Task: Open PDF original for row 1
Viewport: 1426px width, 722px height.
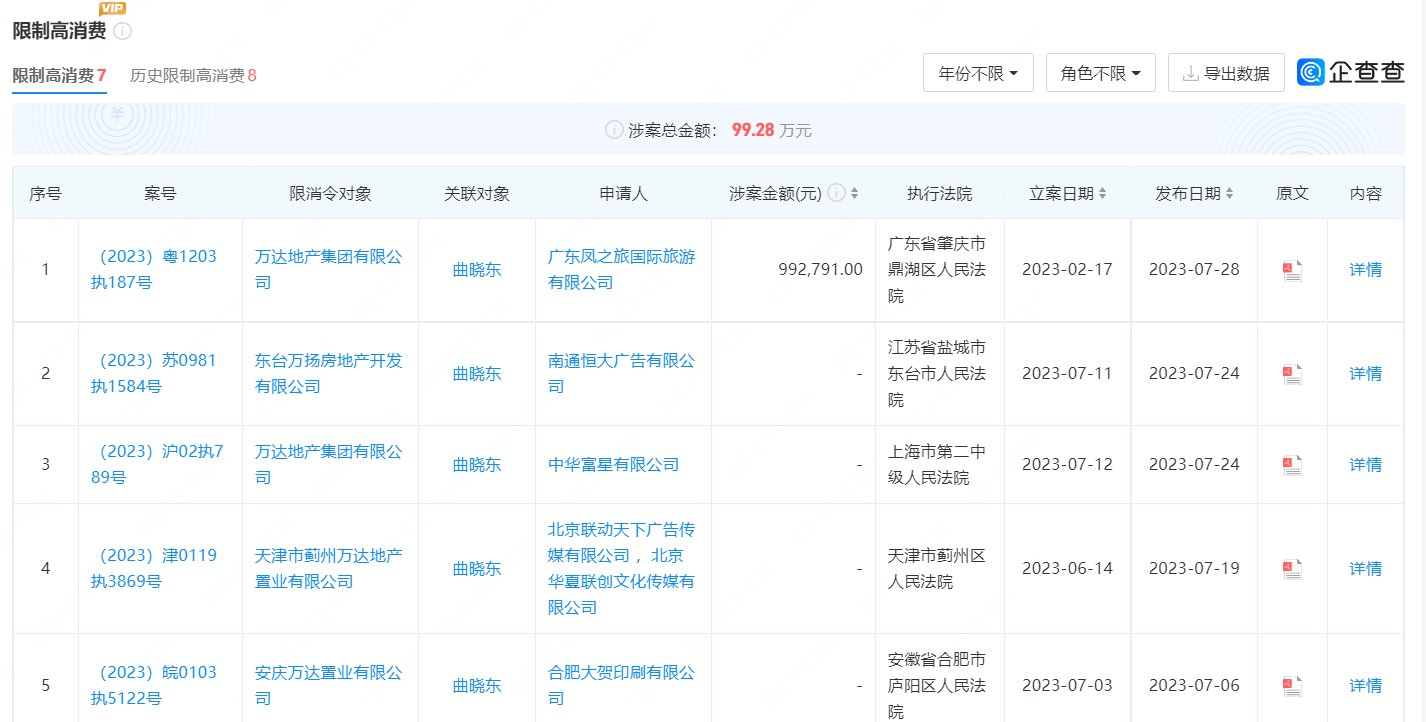Action: point(1292,270)
